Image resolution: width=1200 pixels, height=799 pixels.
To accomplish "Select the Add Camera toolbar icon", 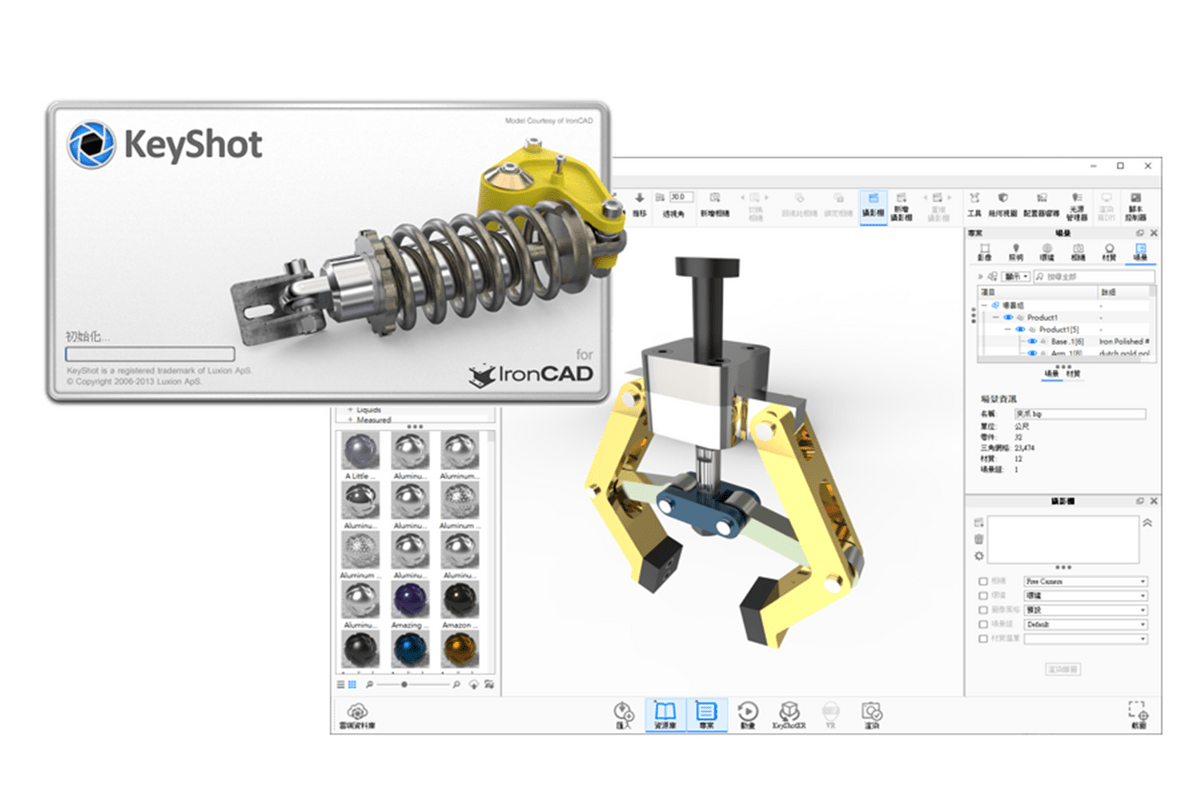I will [x=900, y=203].
